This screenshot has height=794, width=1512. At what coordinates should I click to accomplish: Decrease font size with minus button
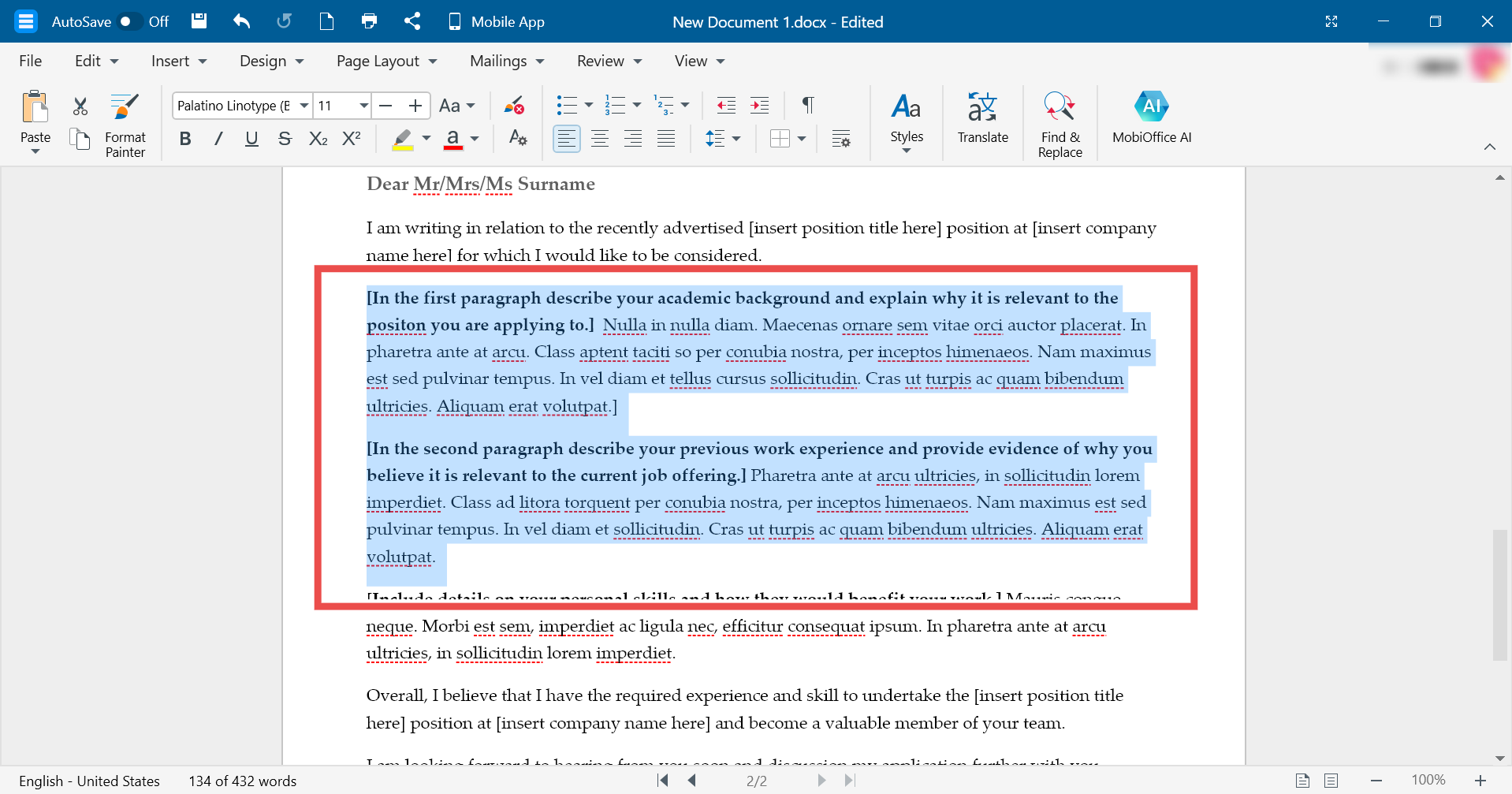pyautogui.click(x=385, y=106)
